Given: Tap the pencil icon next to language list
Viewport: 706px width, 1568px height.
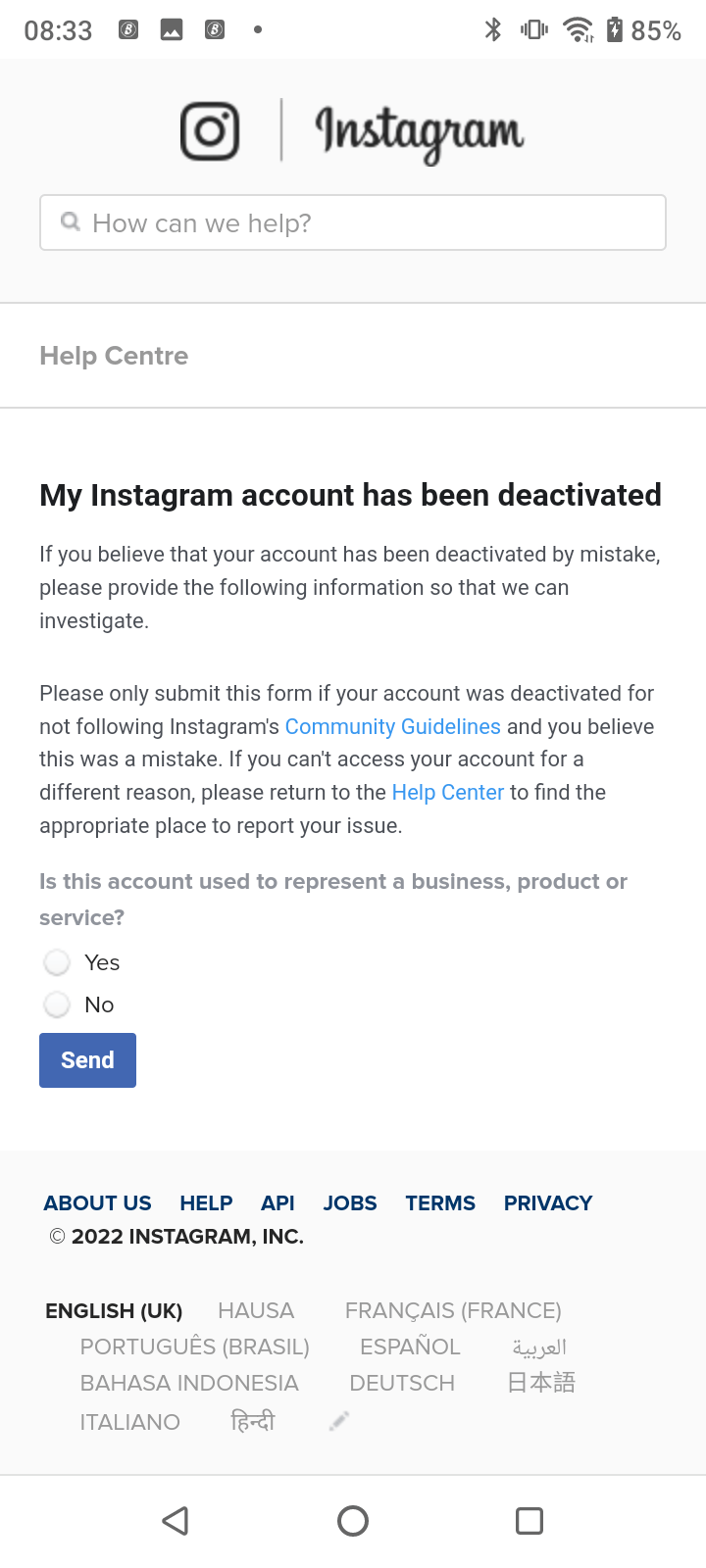Looking at the screenshot, I should (x=338, y=1419).
